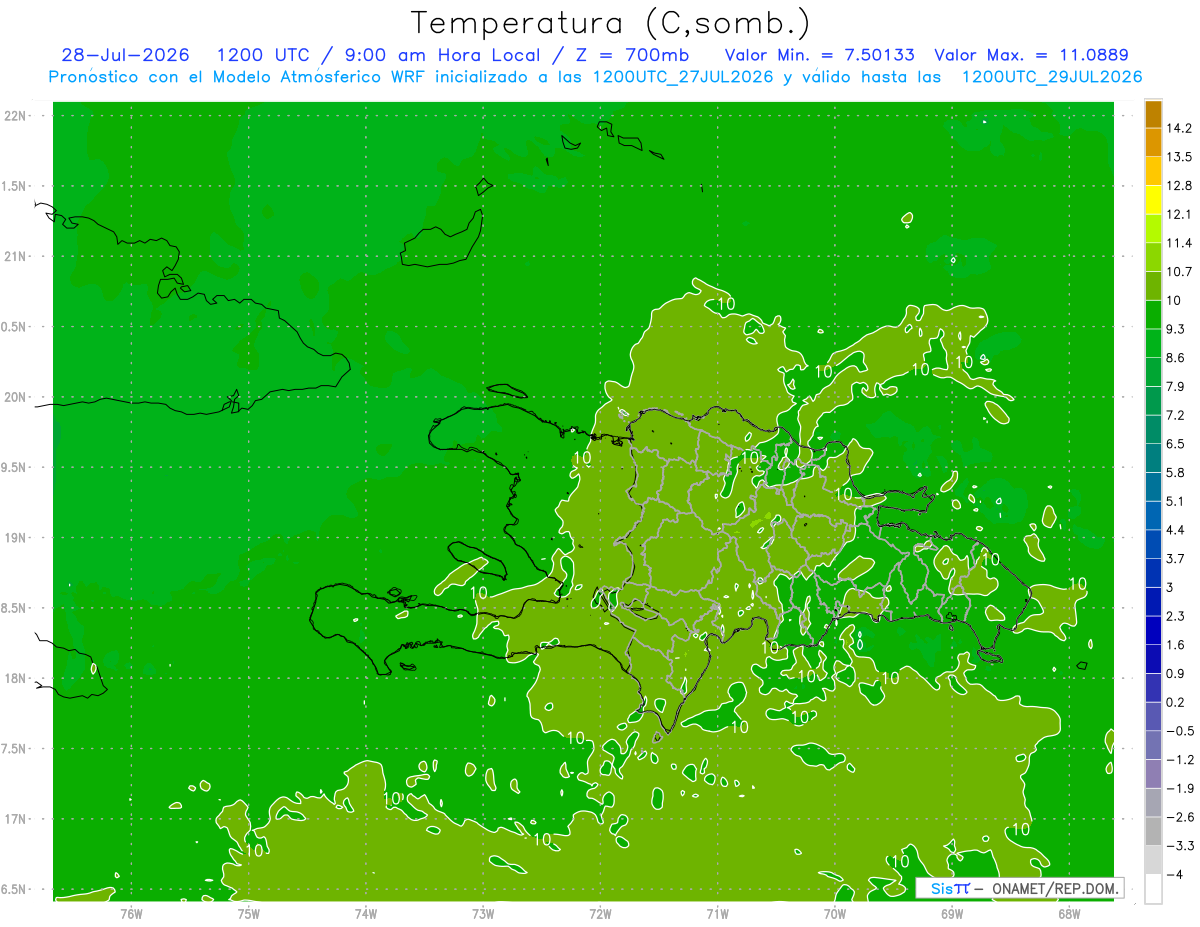Click the 73W longitude axis label

[483, 913]
